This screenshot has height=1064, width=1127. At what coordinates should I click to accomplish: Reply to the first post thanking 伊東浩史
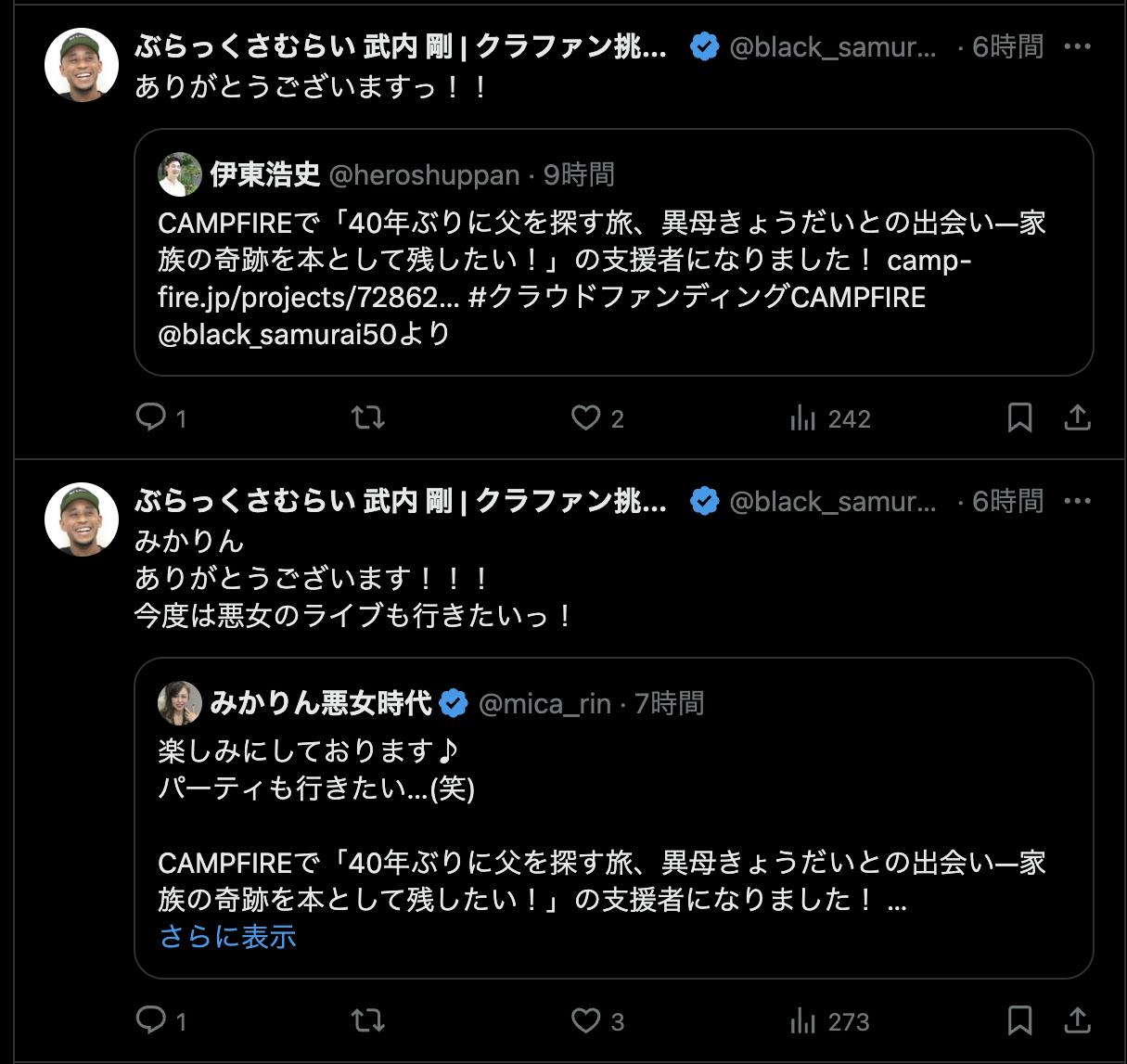pos(150,417)
